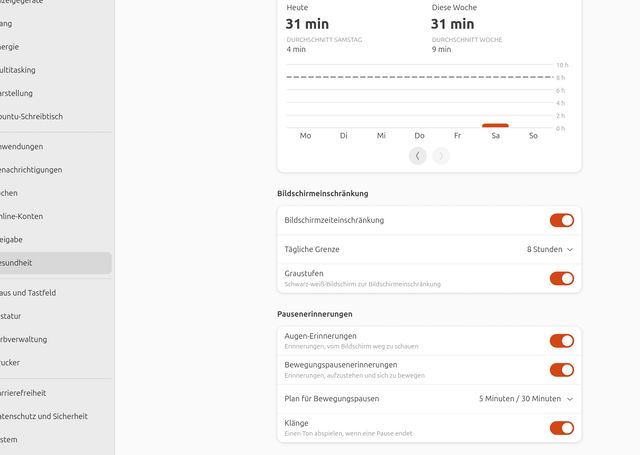The height and width of the screenshot is (455, 640).
Task: Disable the Bildschirmzeiteinschränkung switch
Action: 561,220
